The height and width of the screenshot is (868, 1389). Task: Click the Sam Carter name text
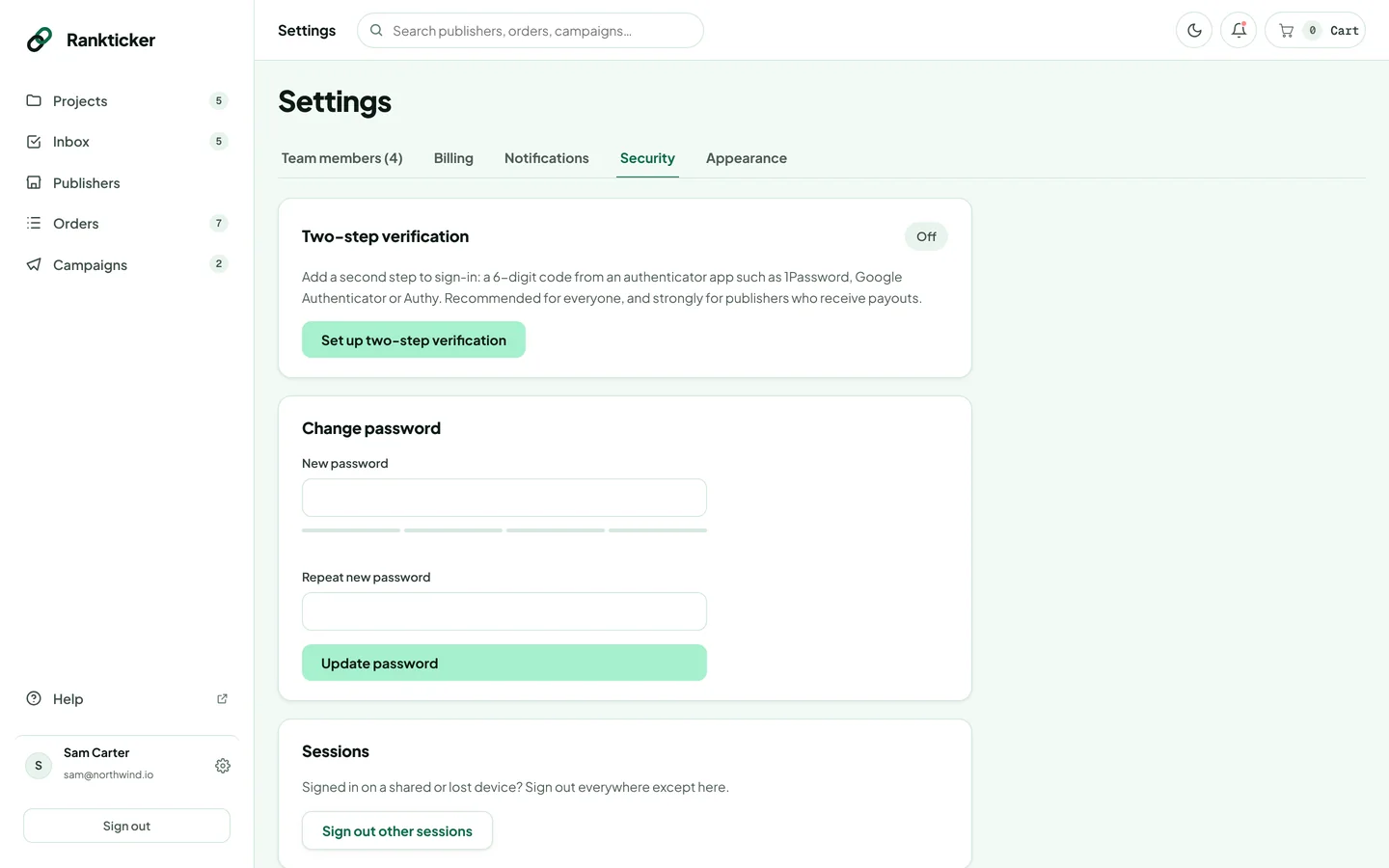pyautogui.click(x=96, y=752)
